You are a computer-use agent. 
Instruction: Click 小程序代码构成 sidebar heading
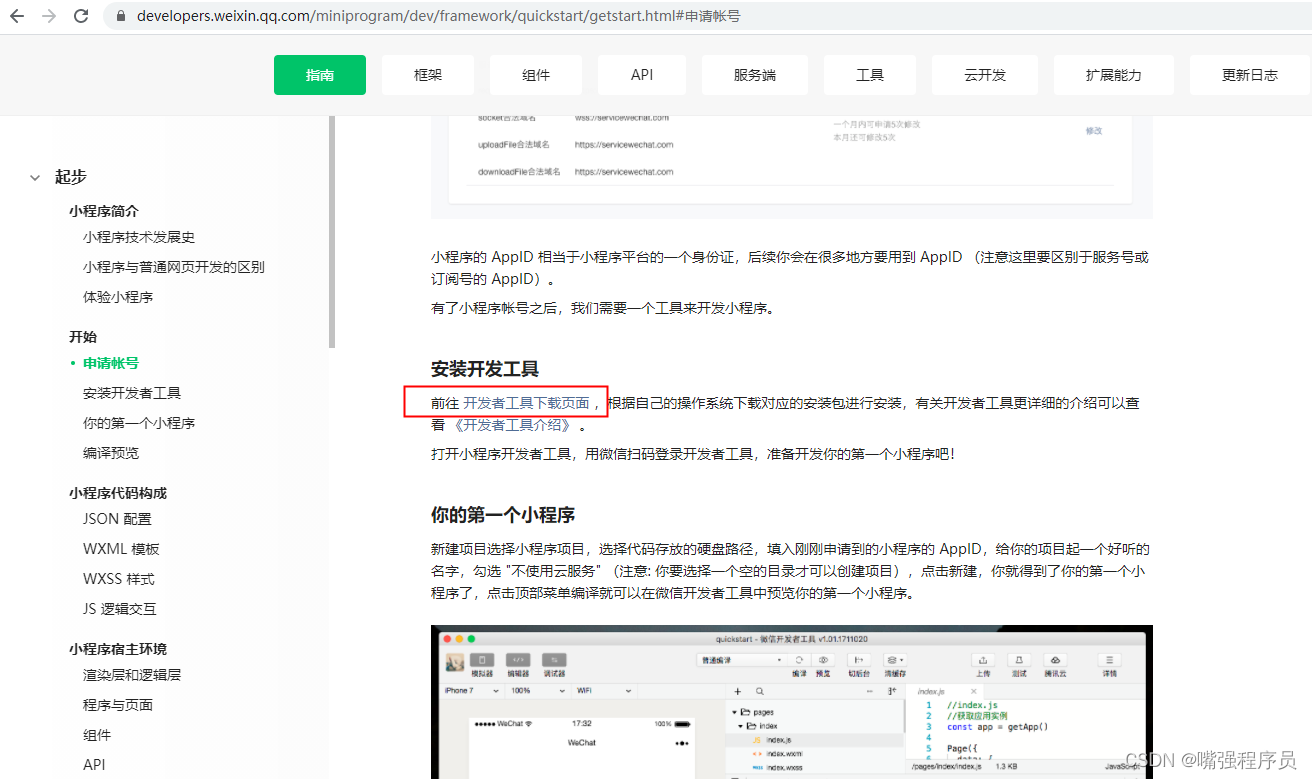[x=118, y=493]
